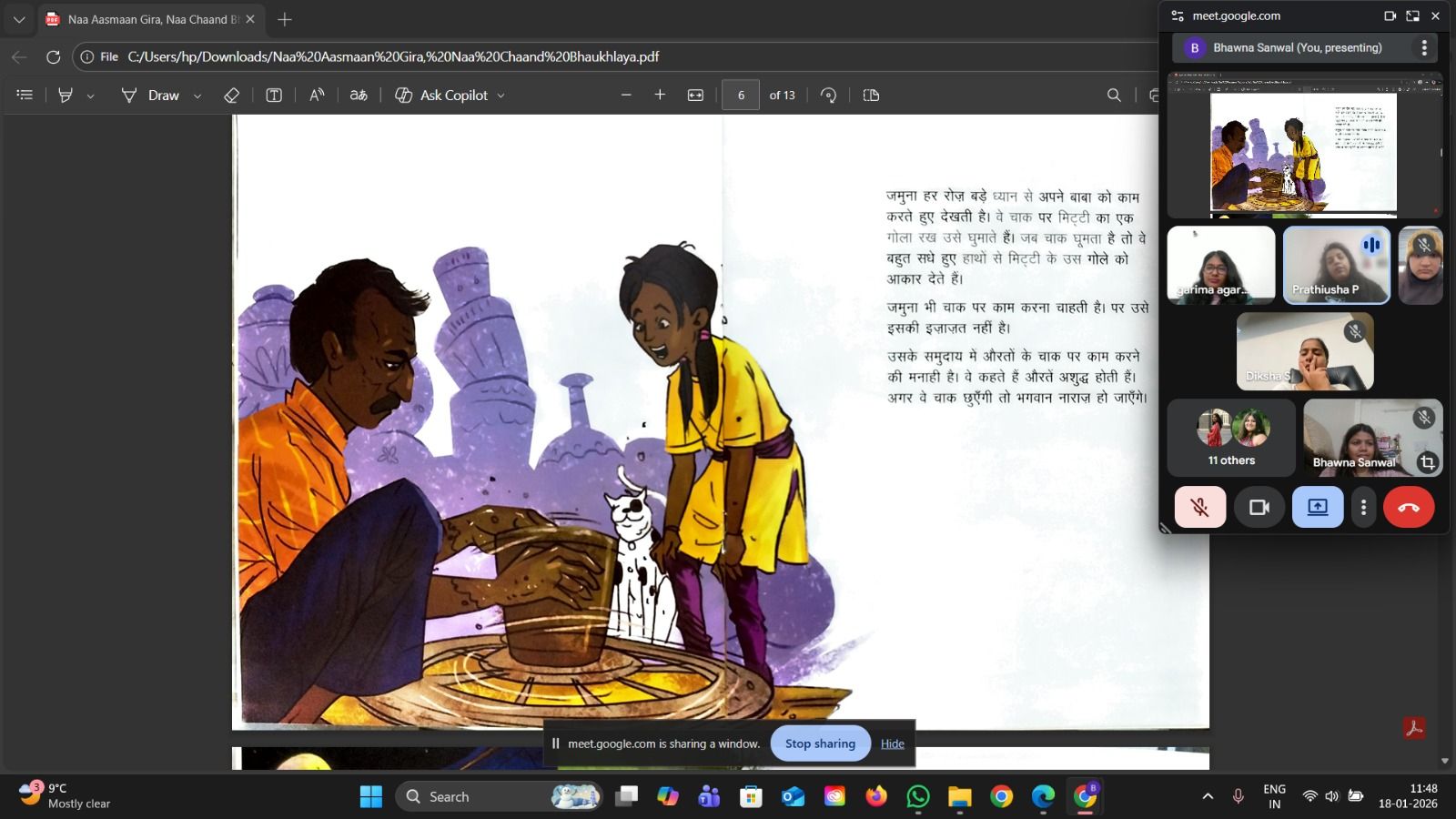
Task: Open the PDF table of contents panel
Action: pos(25,95)
